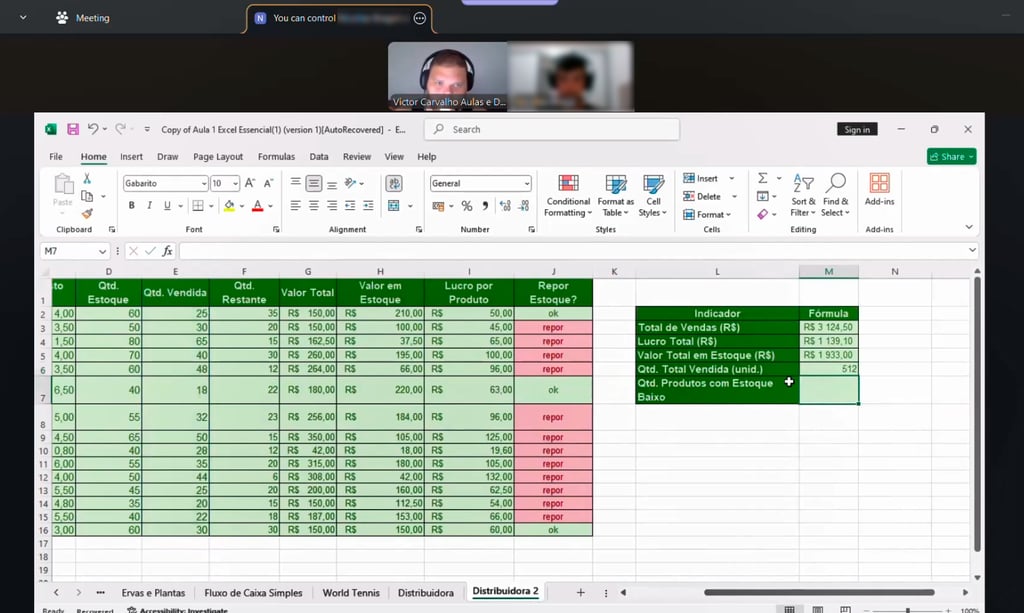Open the File menu

click(56, 157)
